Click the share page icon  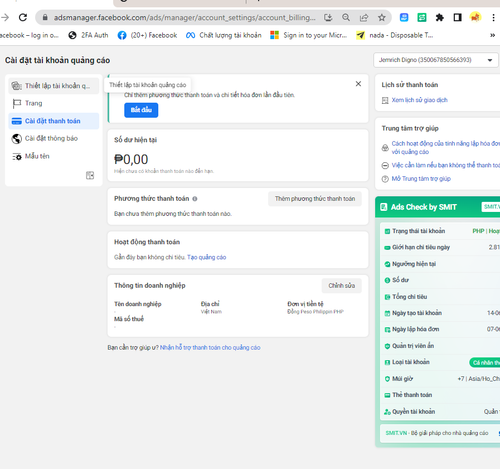[364, 17]
